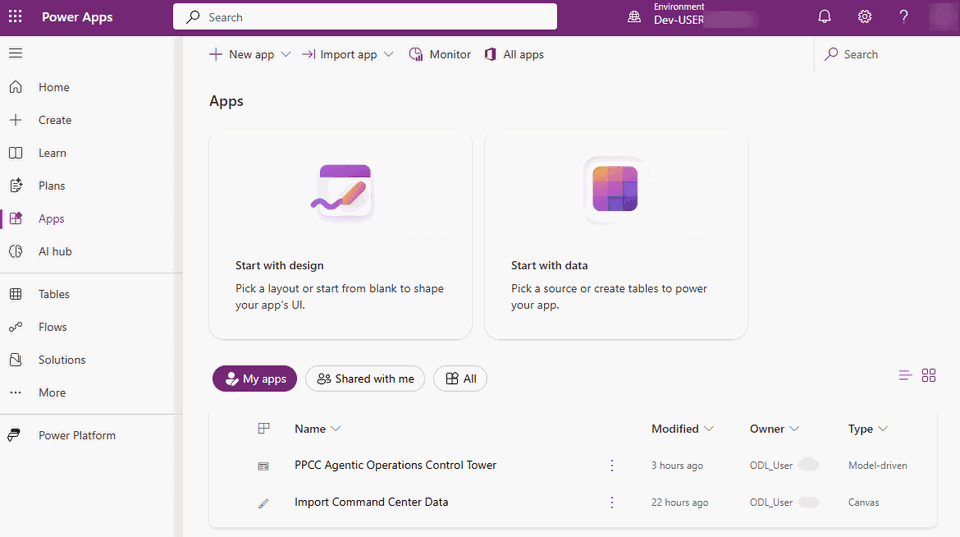The height and width of the screenshot is (537, 960).
Task: Click the Power Apps title text
Action: pyautogui.click(x=77, y=17)
